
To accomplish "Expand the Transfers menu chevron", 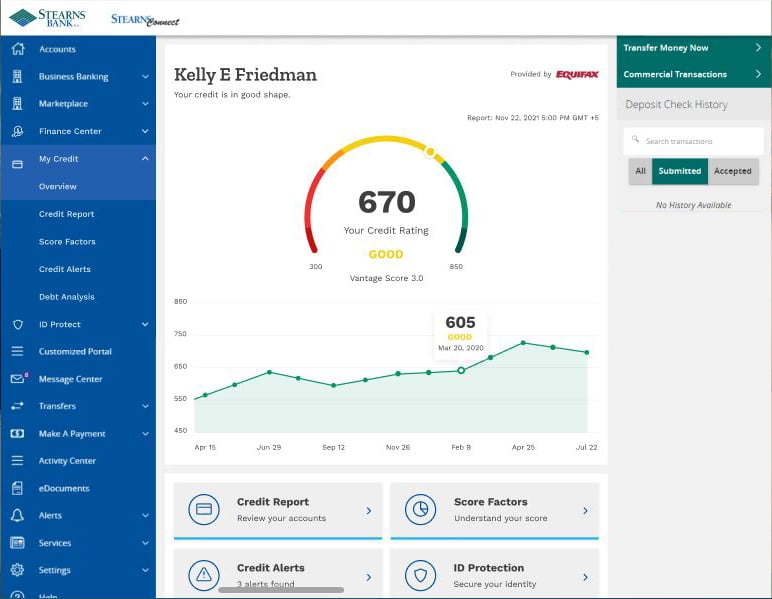I will pyautogui.click(x=145, y=406).
